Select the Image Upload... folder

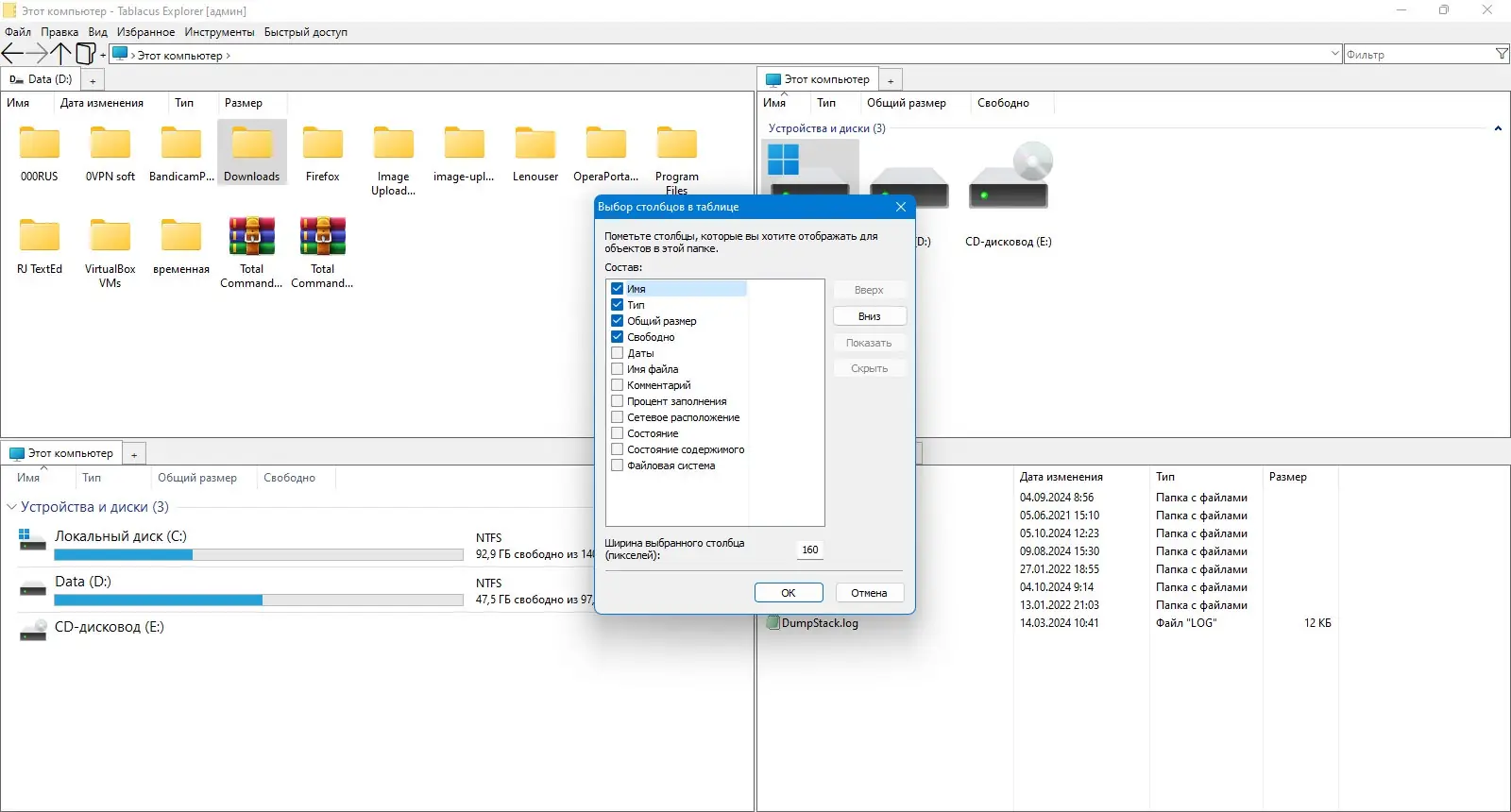[x=394, y=143]
